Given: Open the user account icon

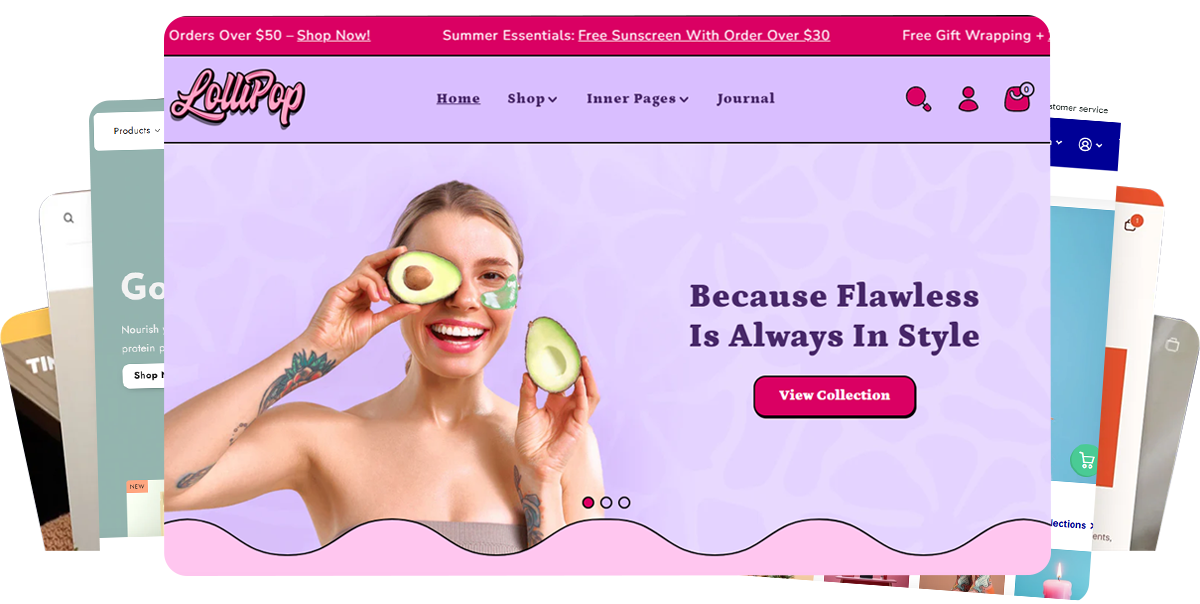Looking at the screenshot, I should [968, 98].
